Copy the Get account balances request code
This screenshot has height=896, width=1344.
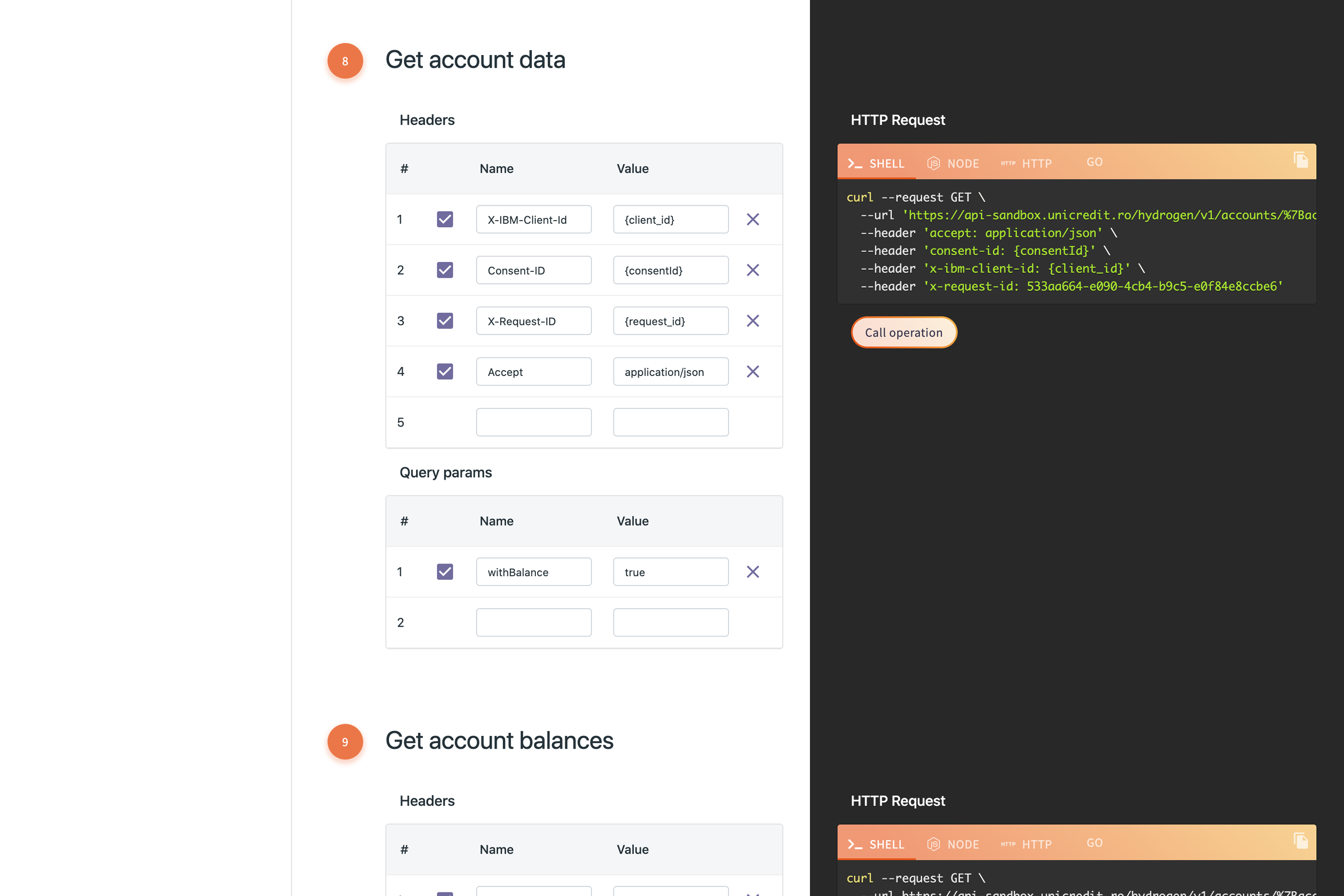point(1301,840)
